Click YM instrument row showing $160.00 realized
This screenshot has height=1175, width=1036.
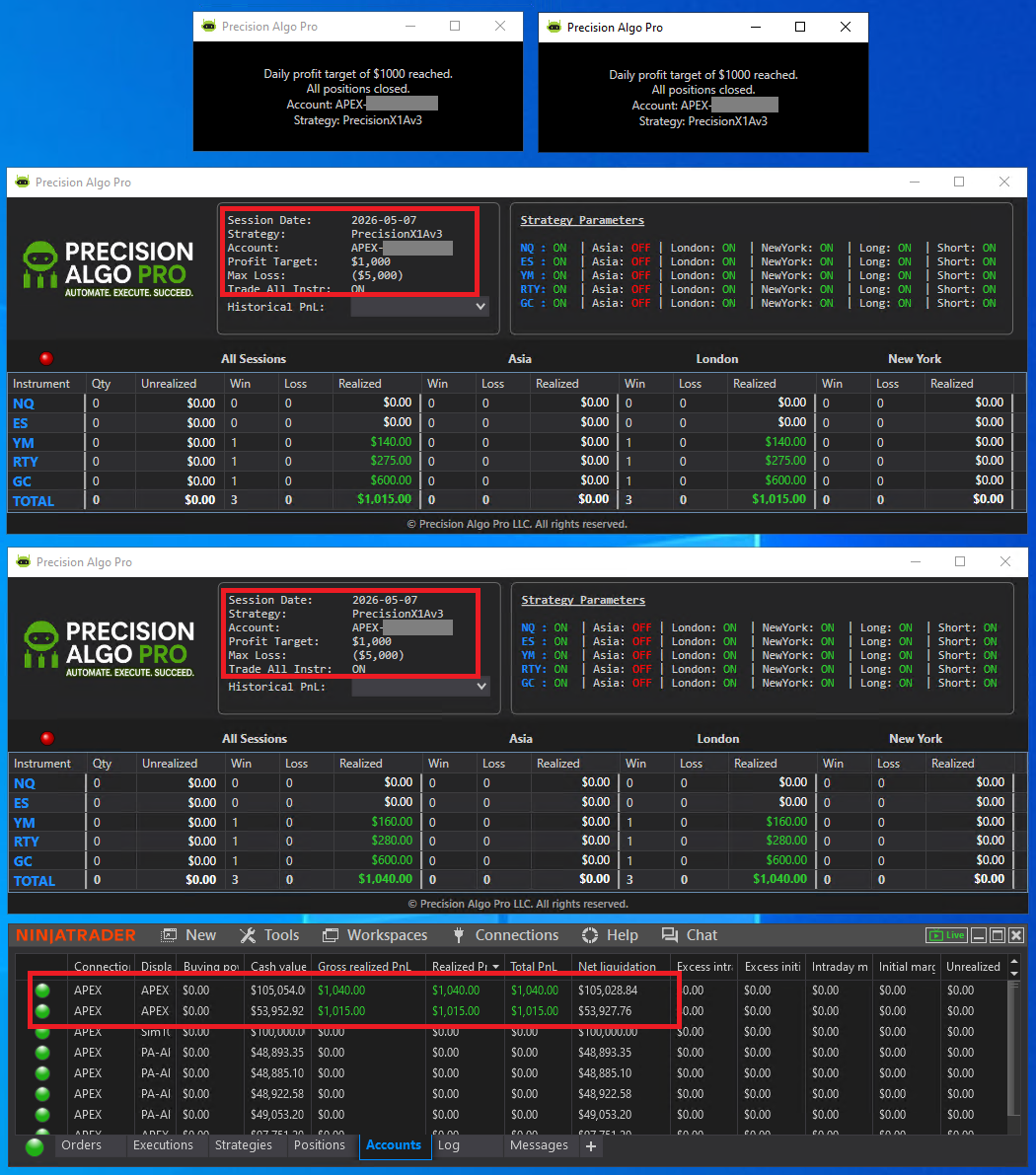(x=24, y=822)
